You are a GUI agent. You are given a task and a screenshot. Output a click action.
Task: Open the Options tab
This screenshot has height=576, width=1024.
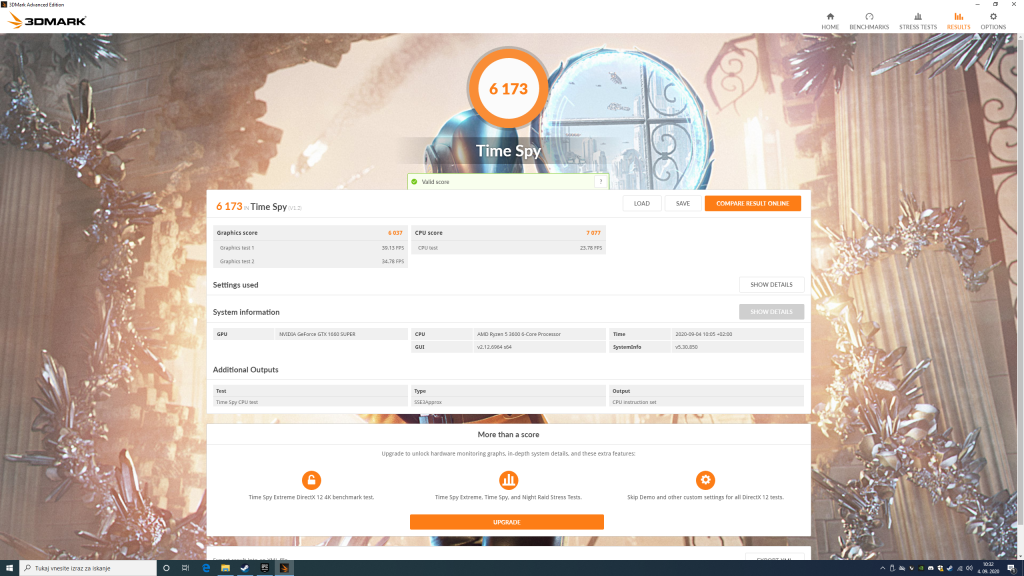(993, 21)
